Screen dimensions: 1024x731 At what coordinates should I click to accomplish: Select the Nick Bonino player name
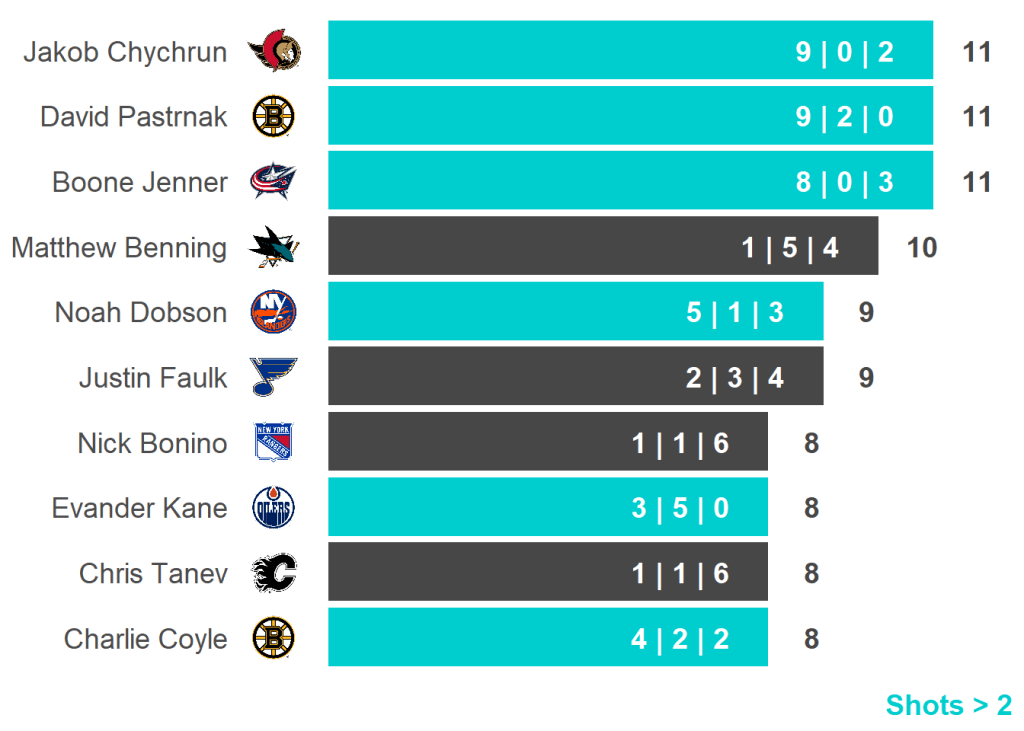click(152, 443)
